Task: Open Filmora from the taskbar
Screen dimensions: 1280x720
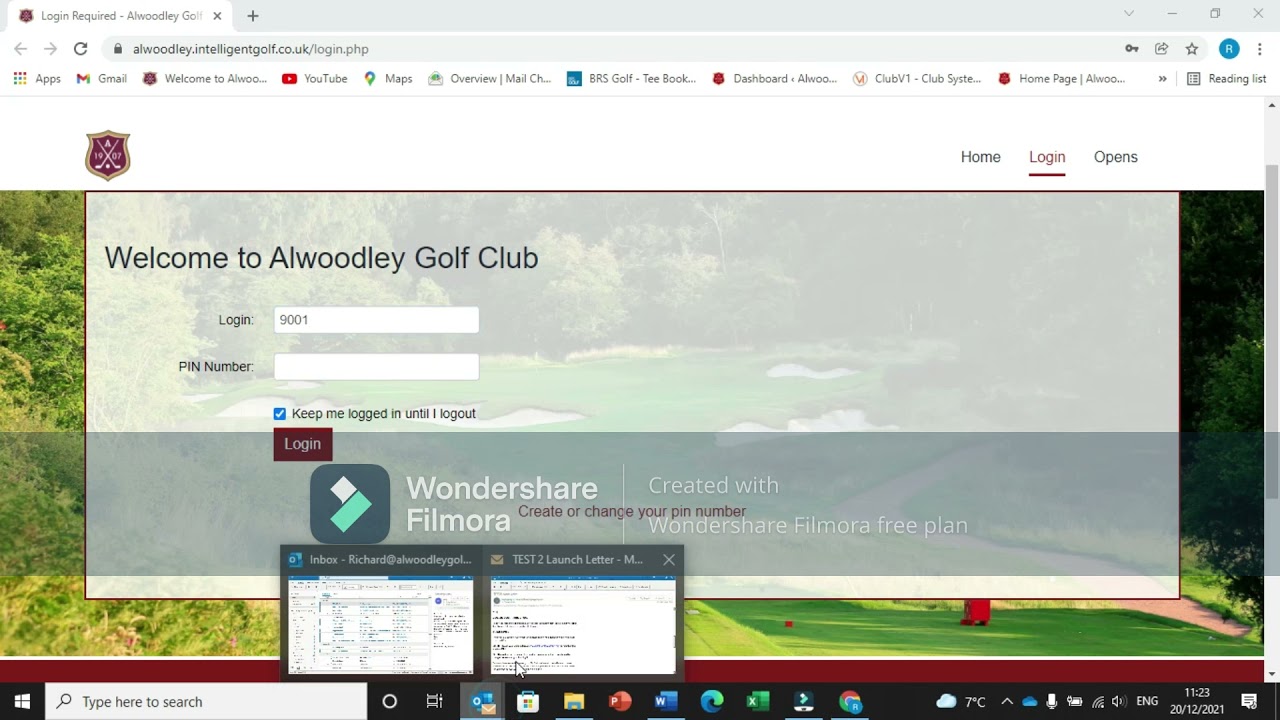Action: [804, 701]
